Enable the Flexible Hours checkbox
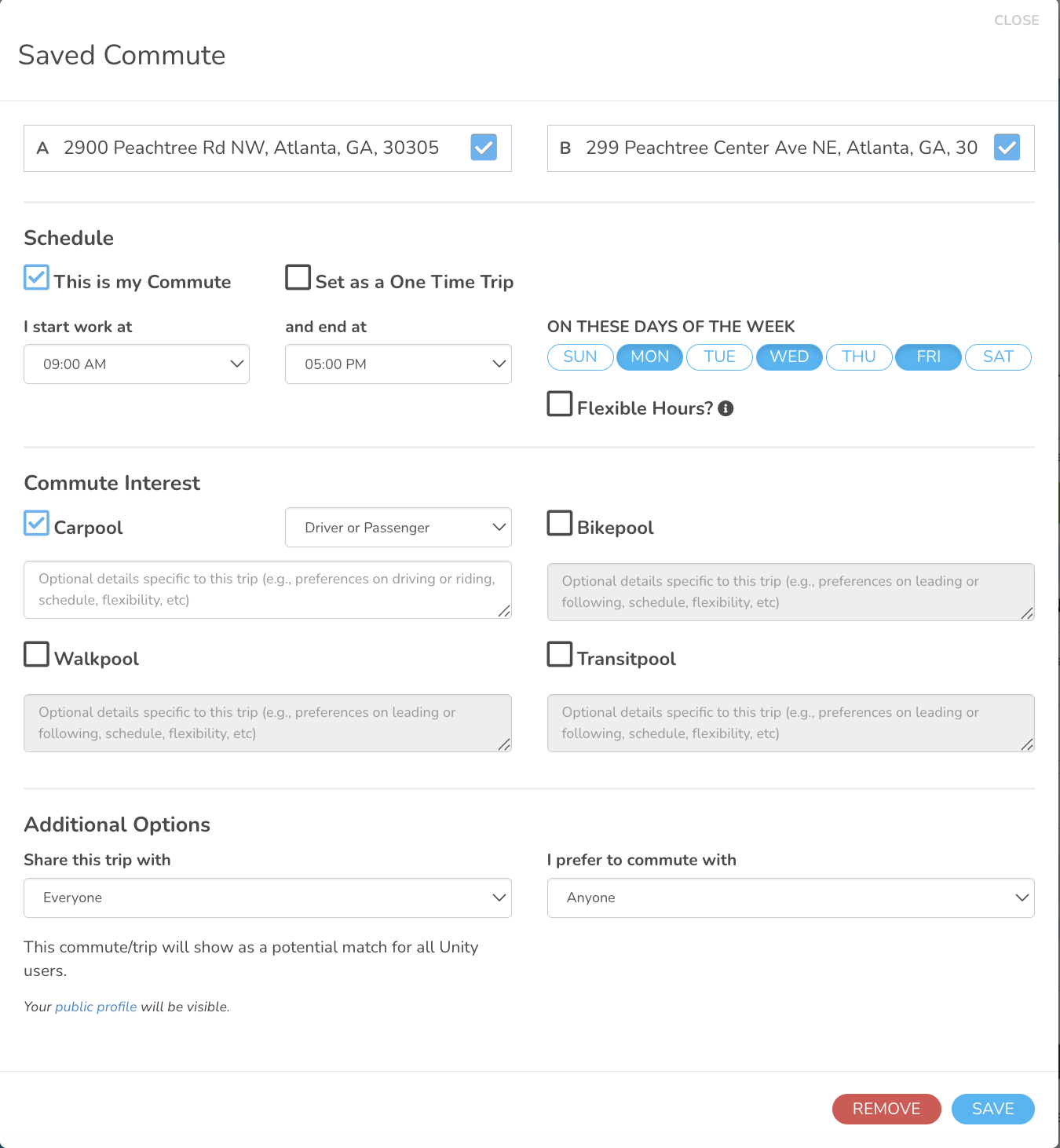 click(560, 404)
